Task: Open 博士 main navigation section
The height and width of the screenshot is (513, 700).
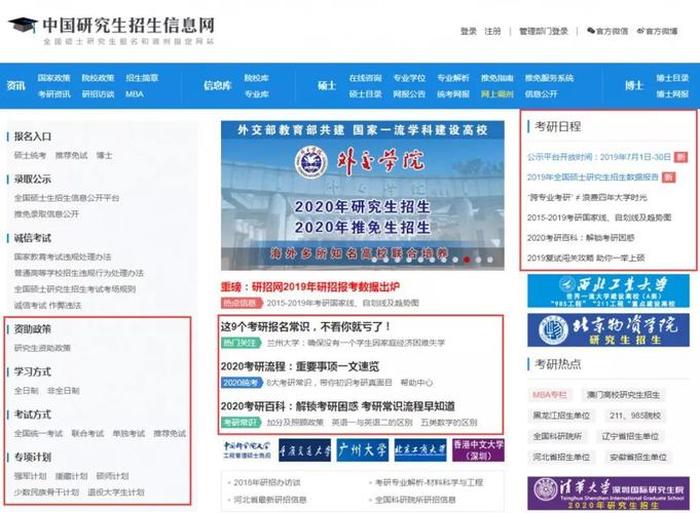Action: [x=633, y=85]
